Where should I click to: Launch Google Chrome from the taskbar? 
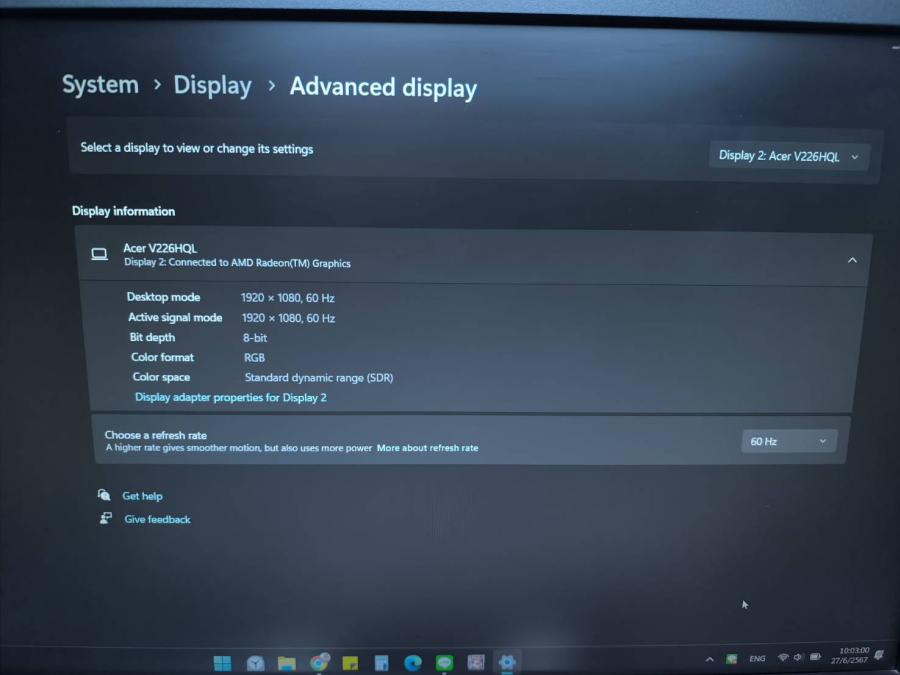point(319,662)
